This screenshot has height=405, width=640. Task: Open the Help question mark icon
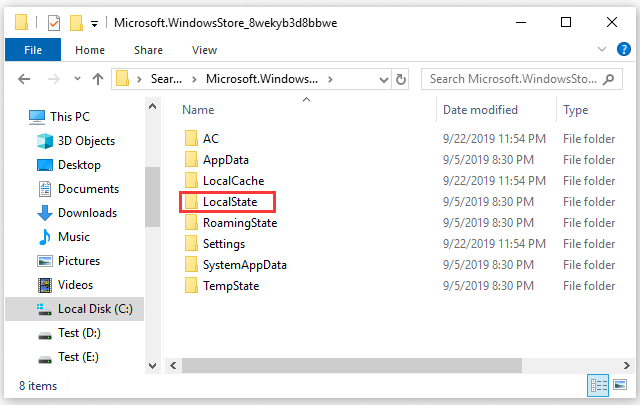624,49
